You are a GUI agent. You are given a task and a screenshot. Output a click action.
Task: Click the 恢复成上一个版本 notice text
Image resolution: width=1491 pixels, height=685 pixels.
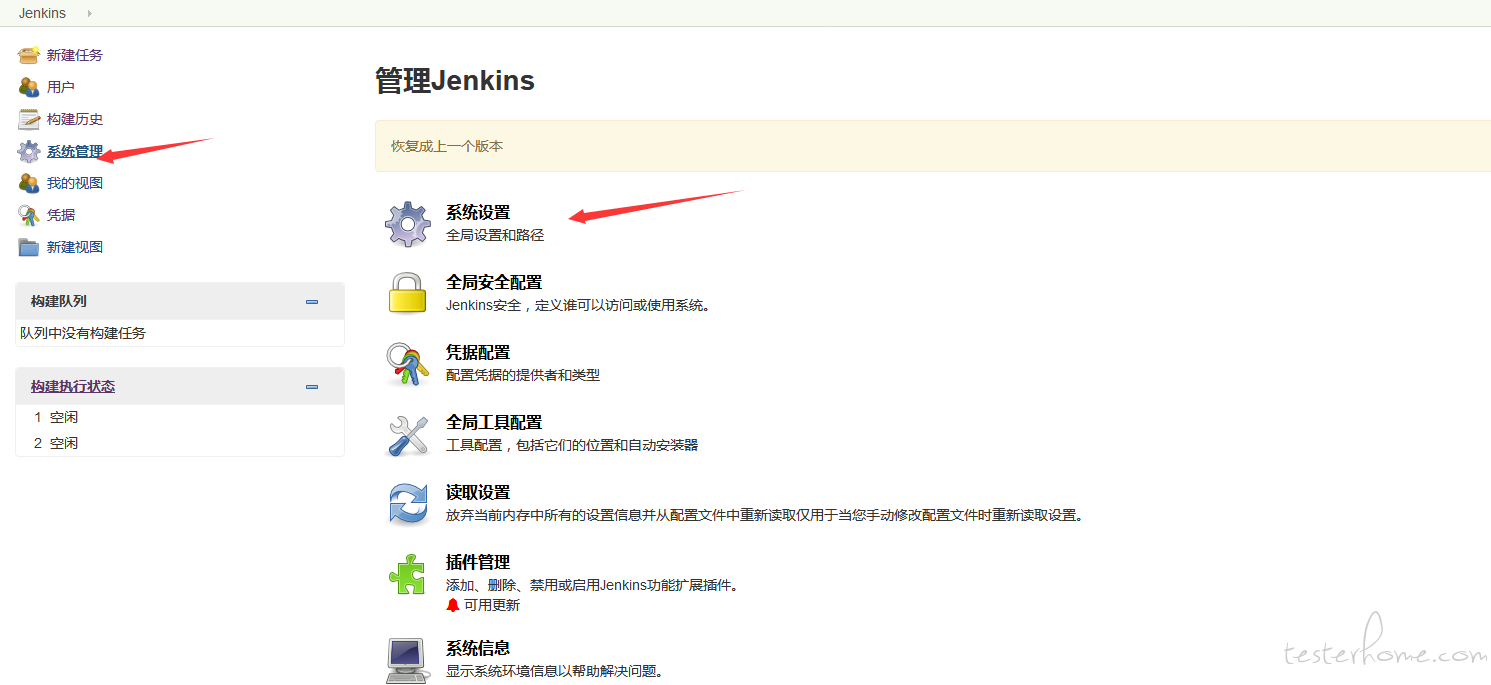[x=447, y=146]
